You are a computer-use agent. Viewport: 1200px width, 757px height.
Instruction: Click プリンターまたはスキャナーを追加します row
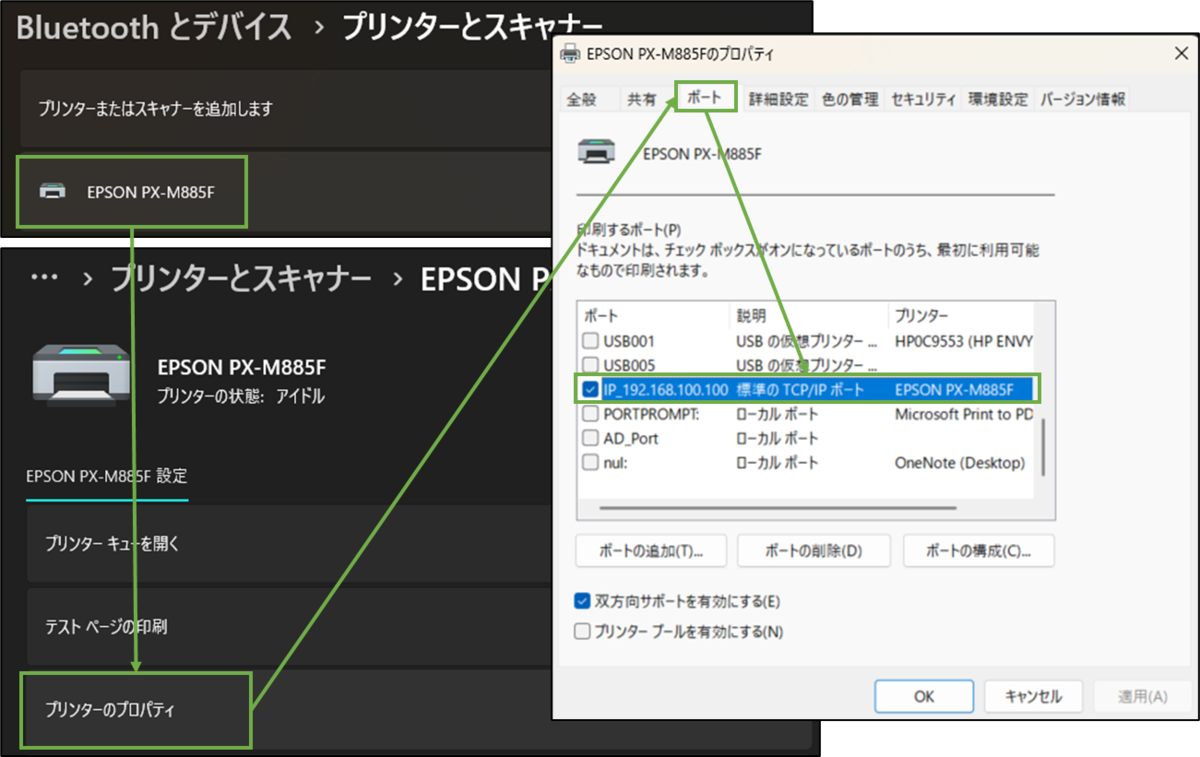click(x=284, y=108)
